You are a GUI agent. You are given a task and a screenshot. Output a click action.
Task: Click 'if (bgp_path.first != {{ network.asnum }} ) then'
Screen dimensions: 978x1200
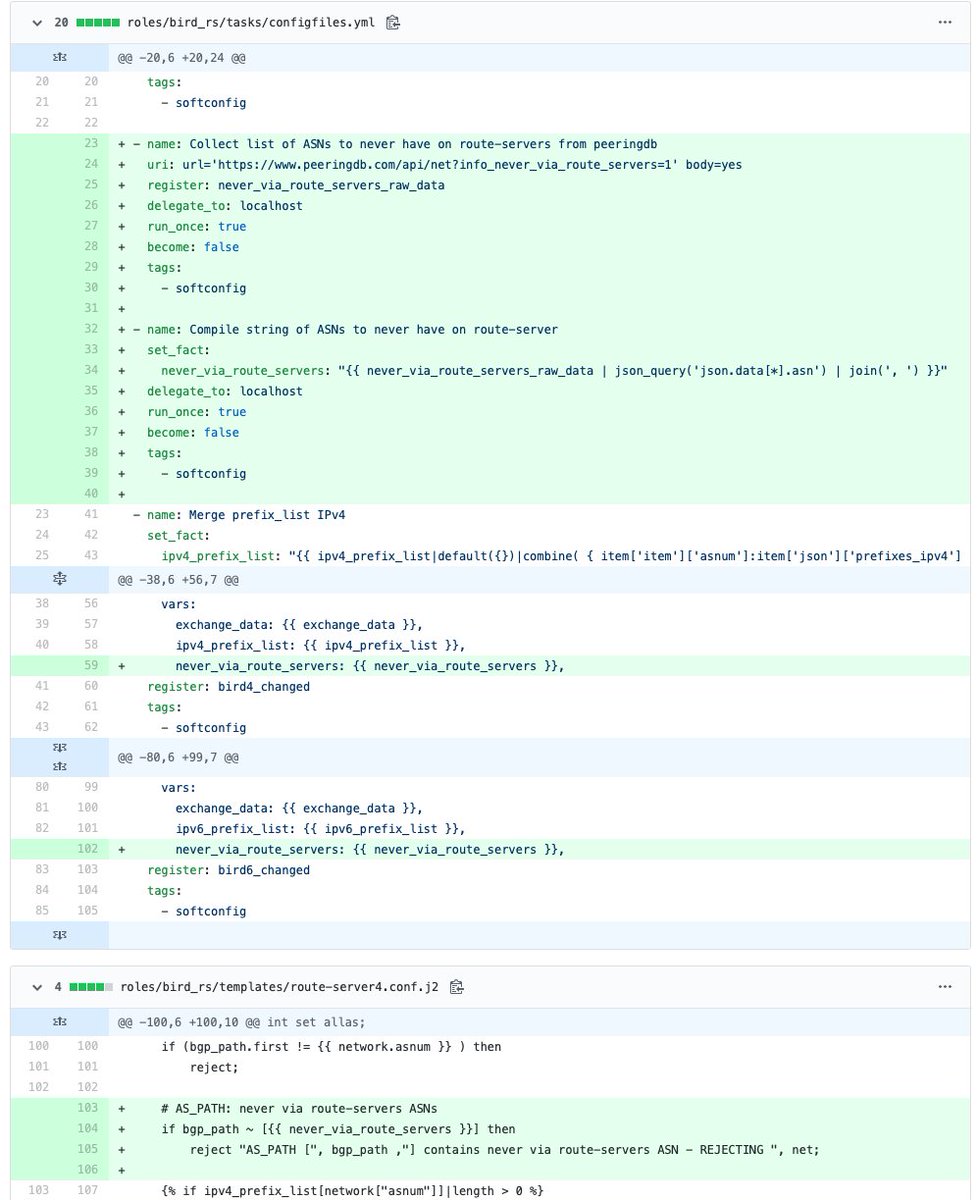(x=331, y=1046)
